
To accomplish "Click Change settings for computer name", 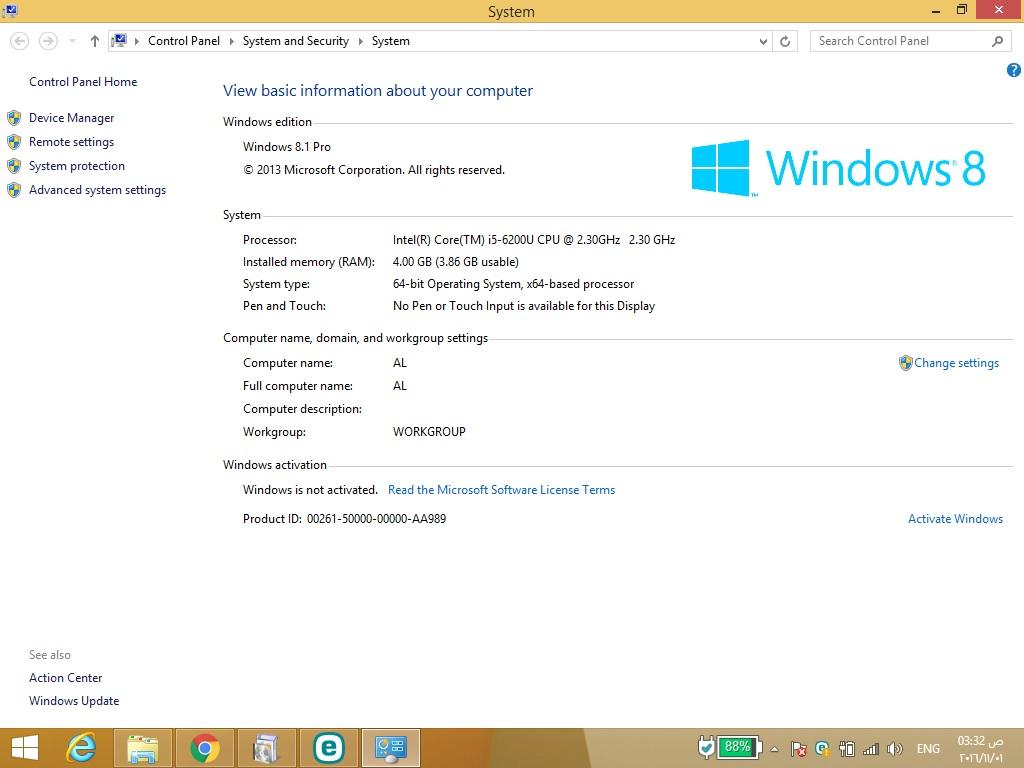I will pos(957,363).
